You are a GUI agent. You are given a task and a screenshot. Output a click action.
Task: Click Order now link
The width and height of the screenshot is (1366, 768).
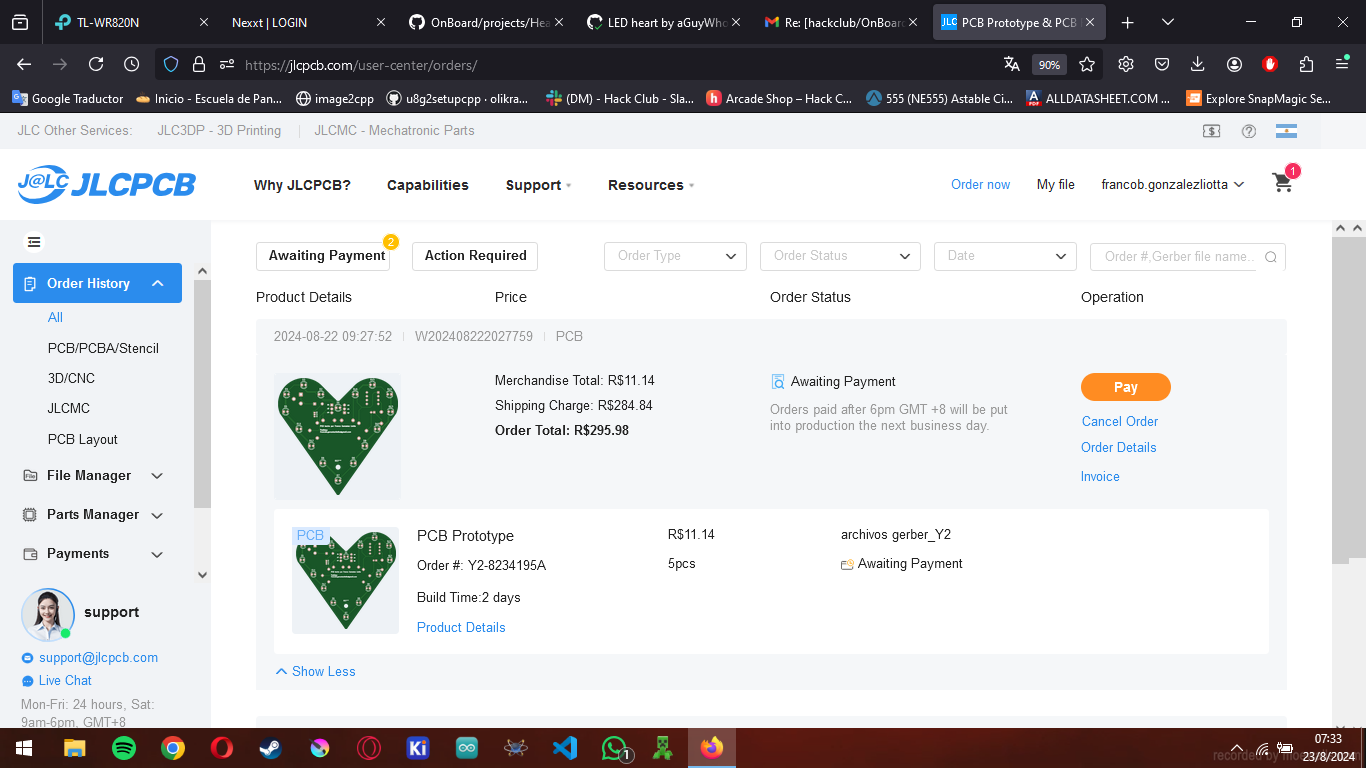(x=980, y=184)
